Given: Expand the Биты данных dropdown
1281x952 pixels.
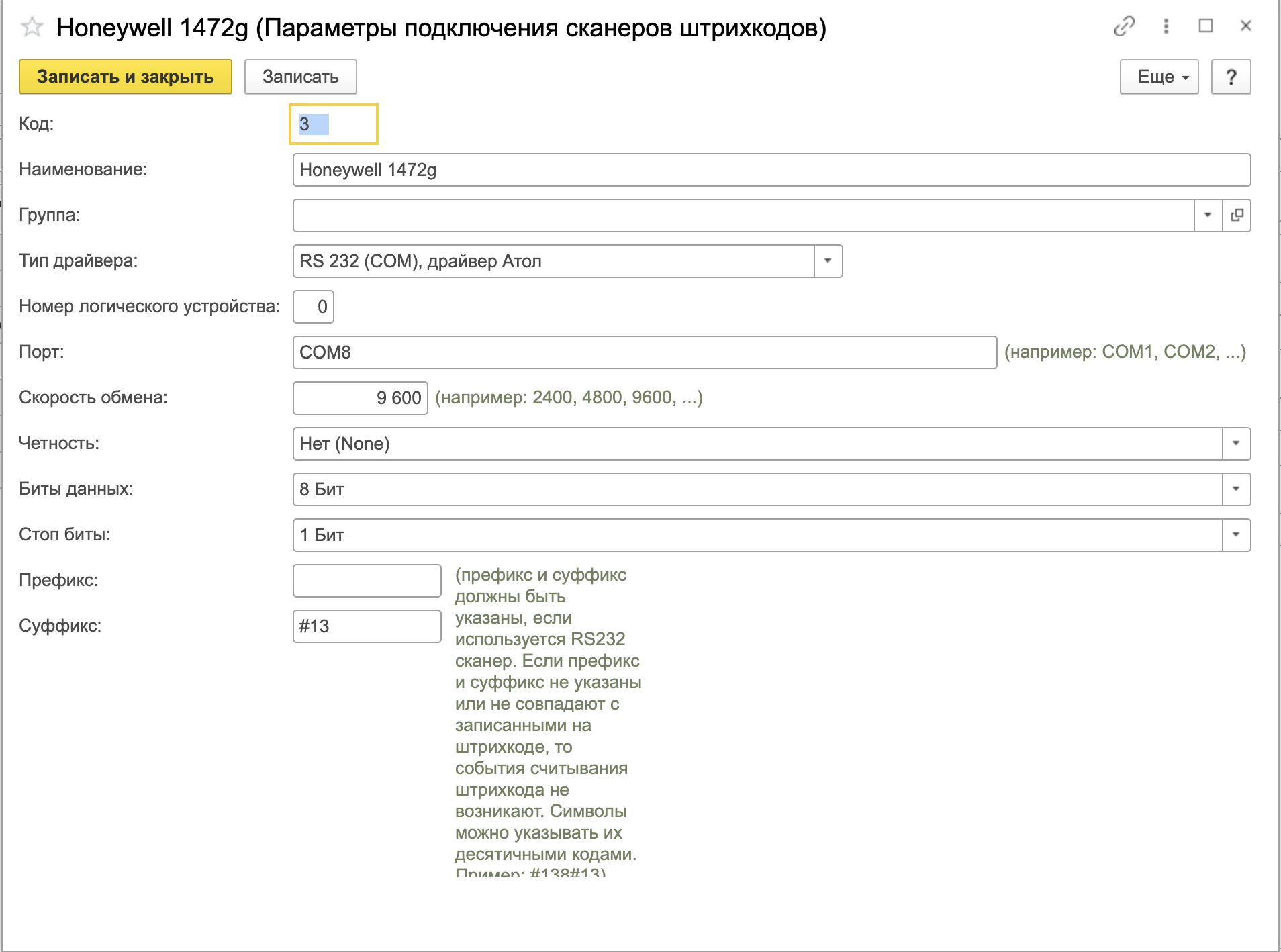Looking at the screenshot, I should click(x=1236, y=489).
